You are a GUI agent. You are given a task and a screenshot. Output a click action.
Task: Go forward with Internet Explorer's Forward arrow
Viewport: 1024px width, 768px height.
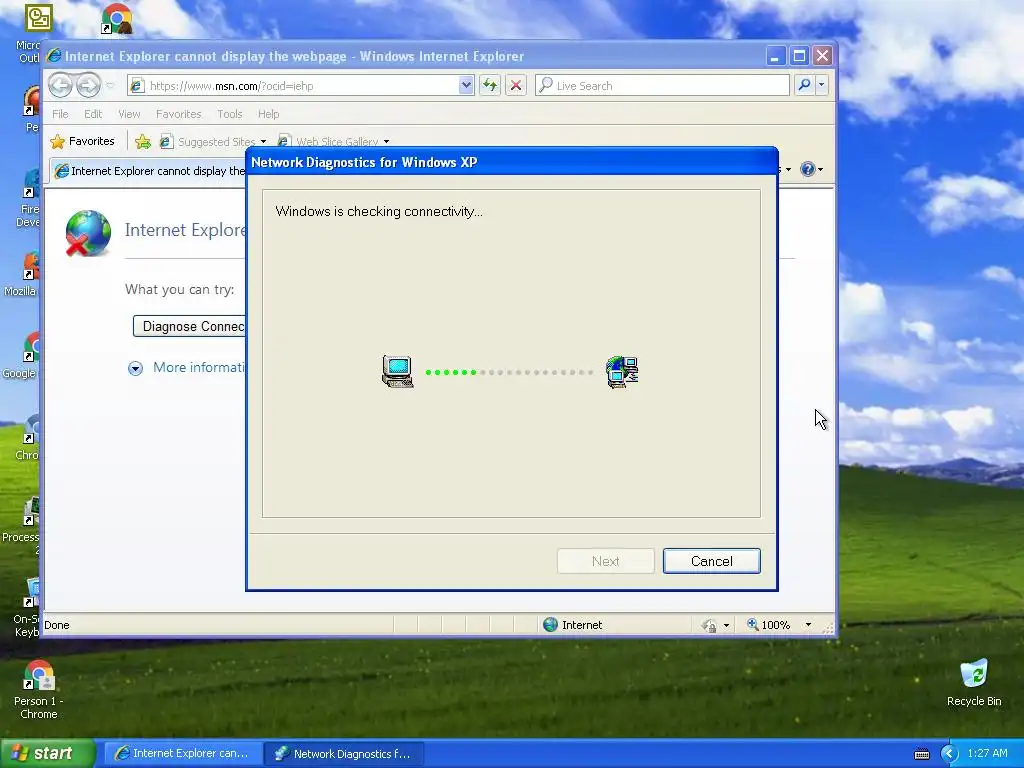coord(88,85)
